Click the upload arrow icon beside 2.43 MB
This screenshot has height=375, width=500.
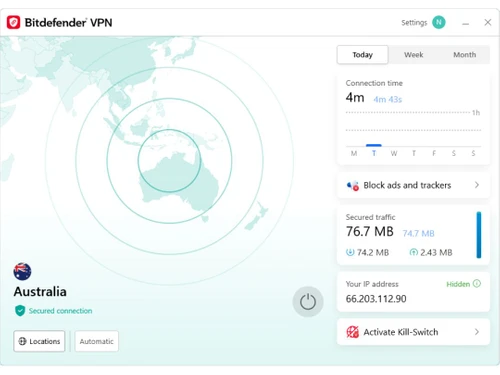[x=413, y=252]
